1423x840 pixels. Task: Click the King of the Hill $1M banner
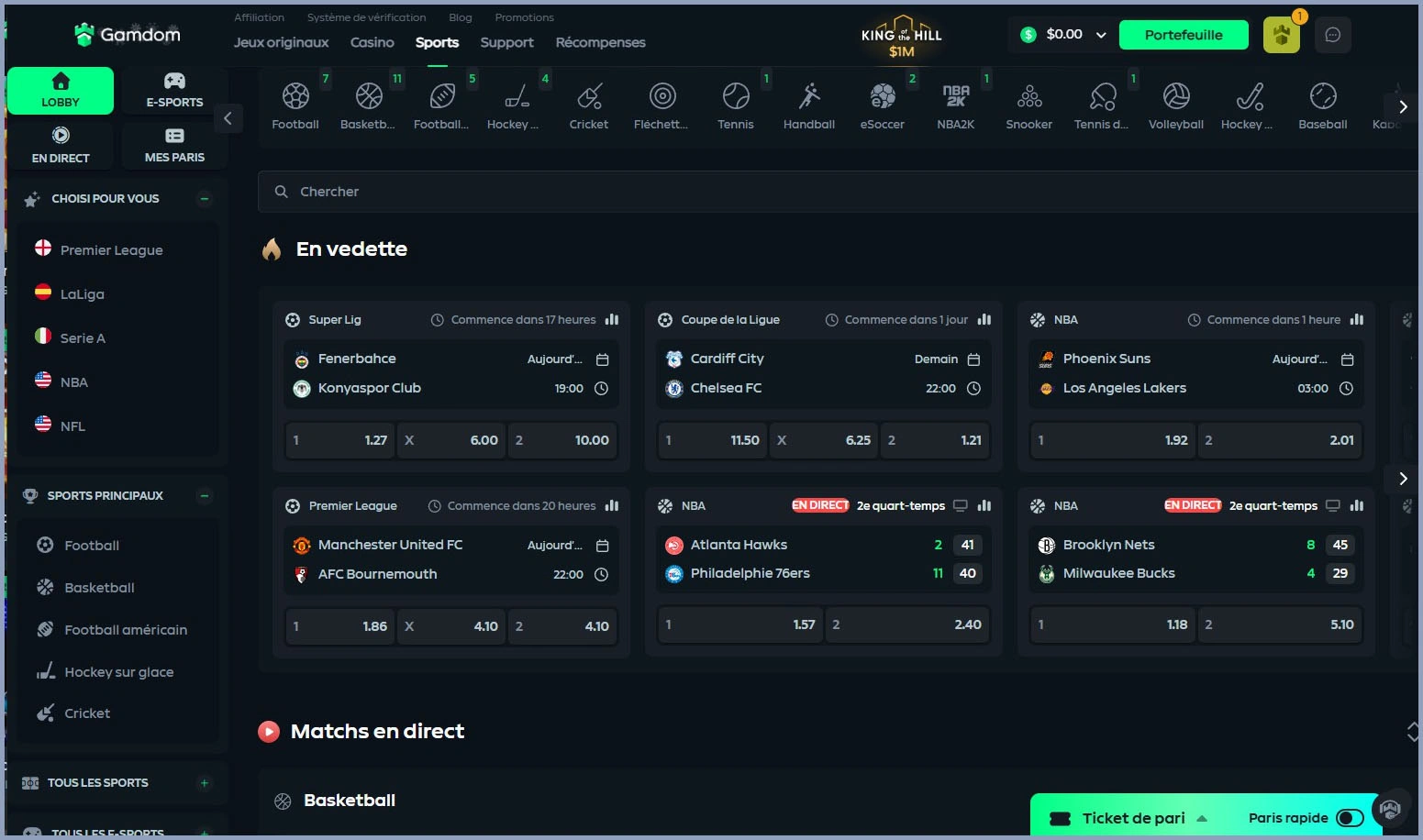pyautogui.click(x=902, y=38)
